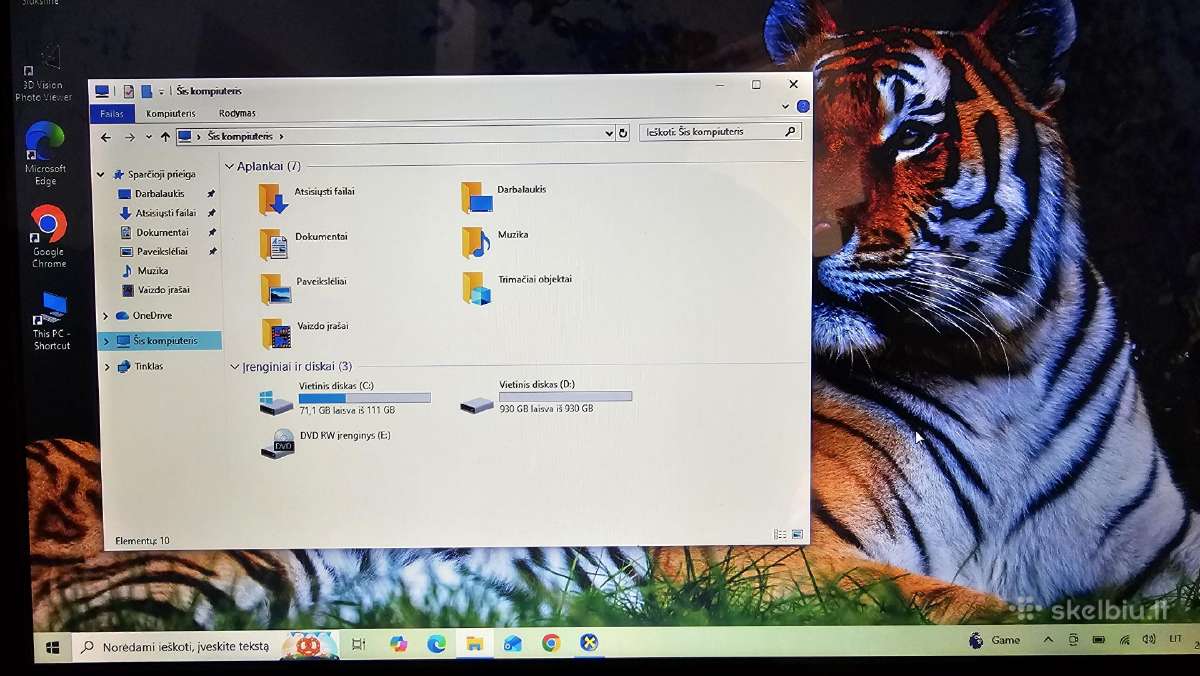Image resolution: width=1200 pixels, height=676 pixels.
Task: Select Darbalaukis in the navigation pane
Action: (160, 194)
